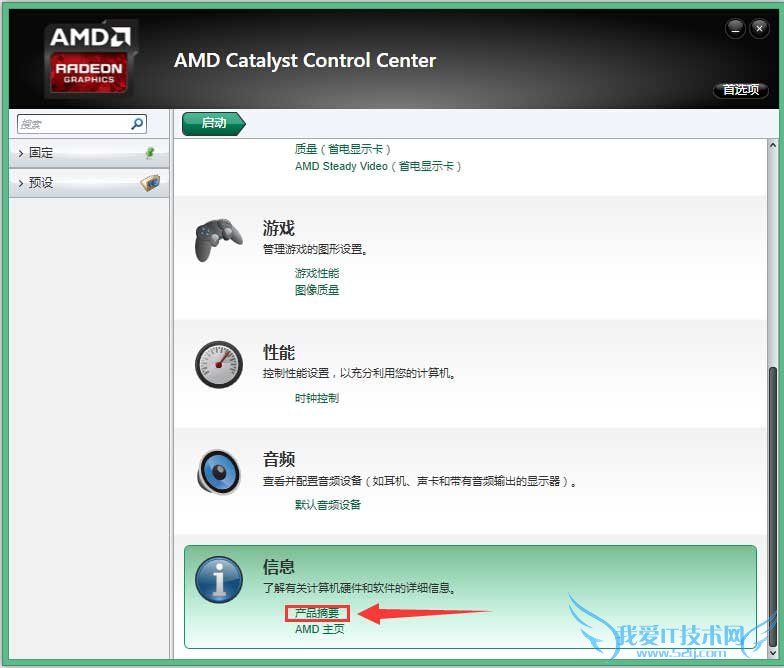Open the speaker icon for 音频
Screen dimensions: 784x668
tap(218, 472)
